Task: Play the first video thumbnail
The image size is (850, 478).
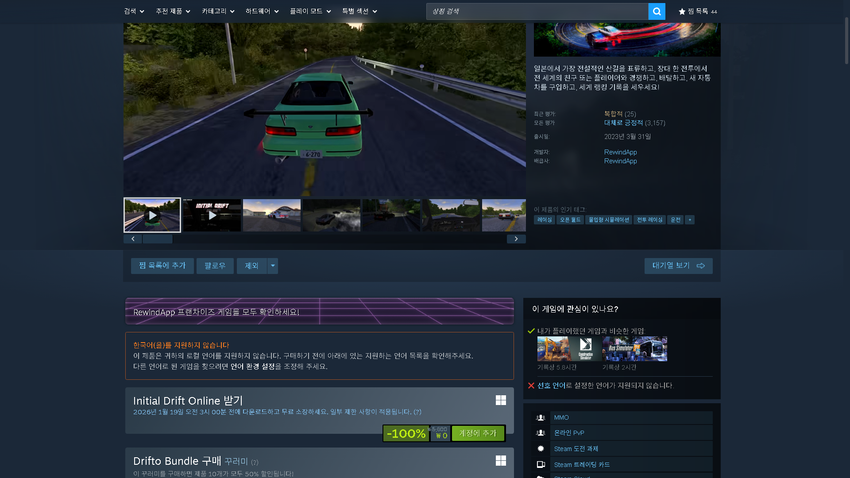Action: coord(152,215)
